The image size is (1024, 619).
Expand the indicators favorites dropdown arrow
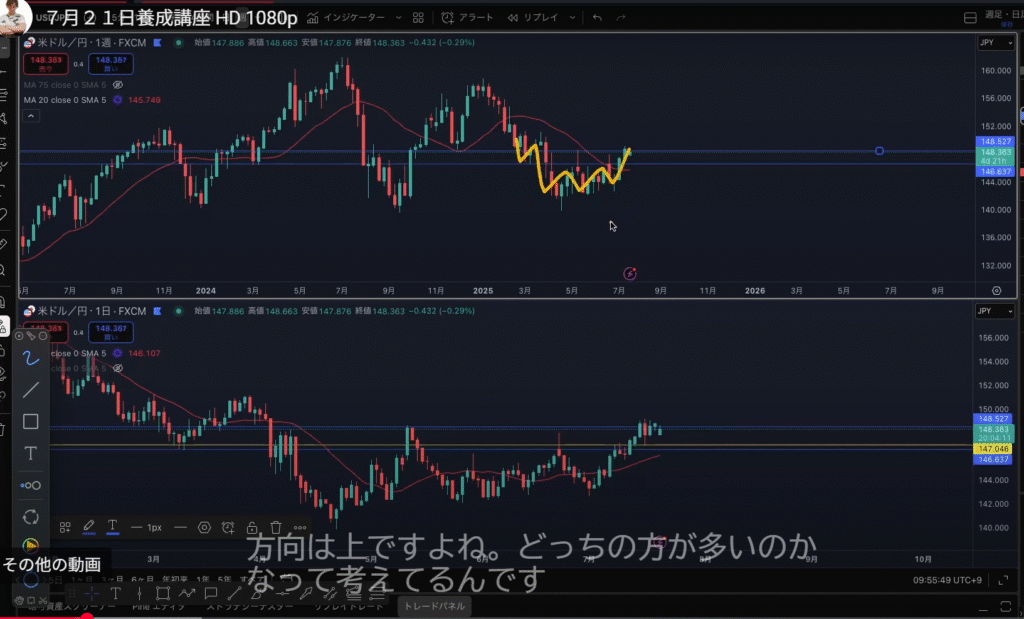point(398,18)
